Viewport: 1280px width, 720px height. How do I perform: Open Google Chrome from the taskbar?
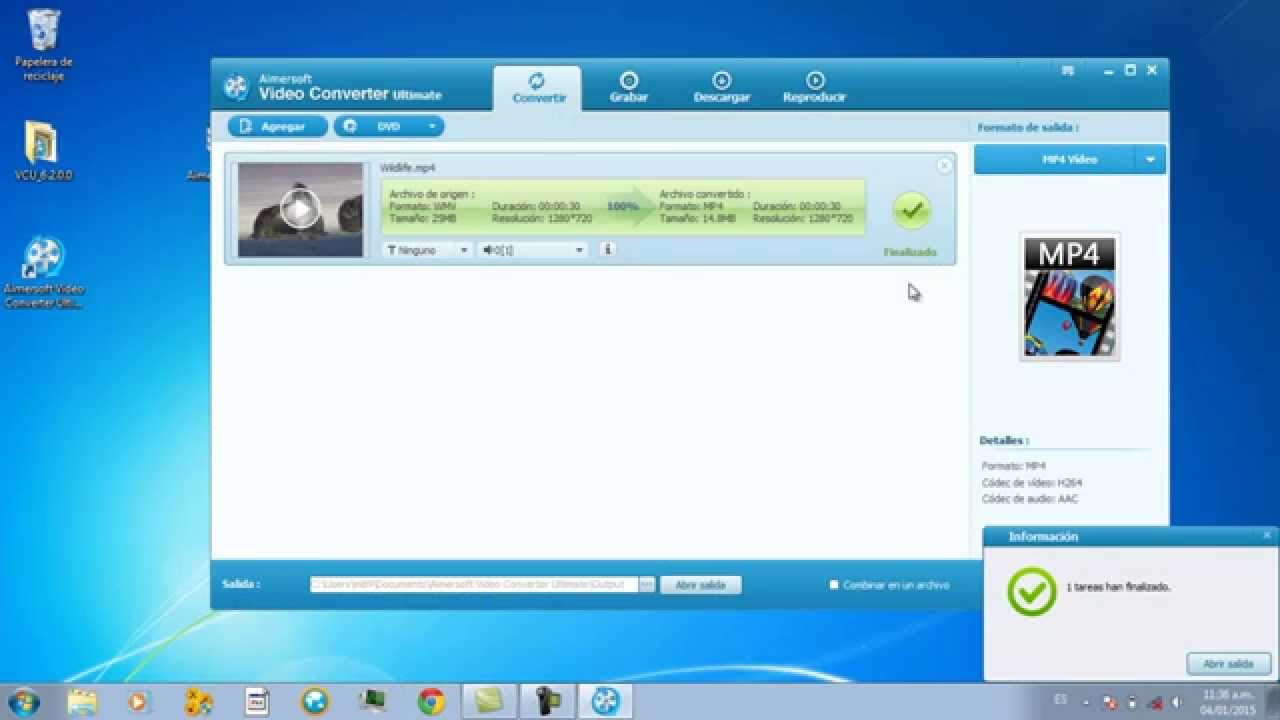pyautogui.click(x=431, y=702)
